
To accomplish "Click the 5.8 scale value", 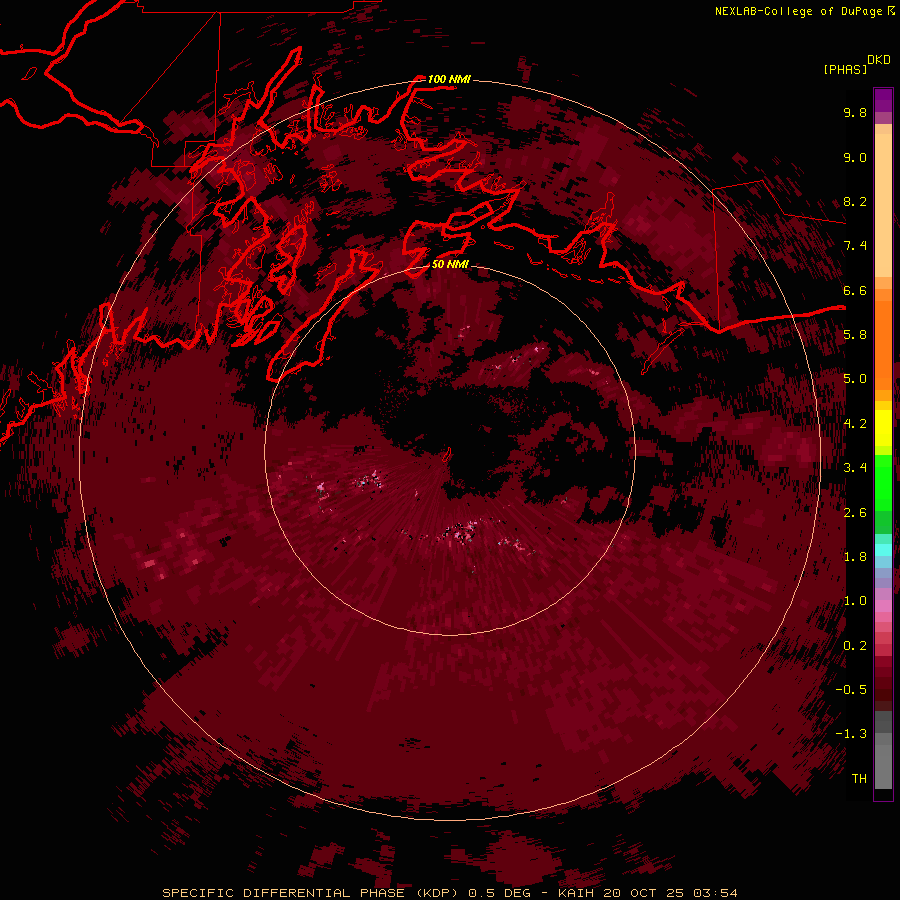I will click(x=855, y=335).
